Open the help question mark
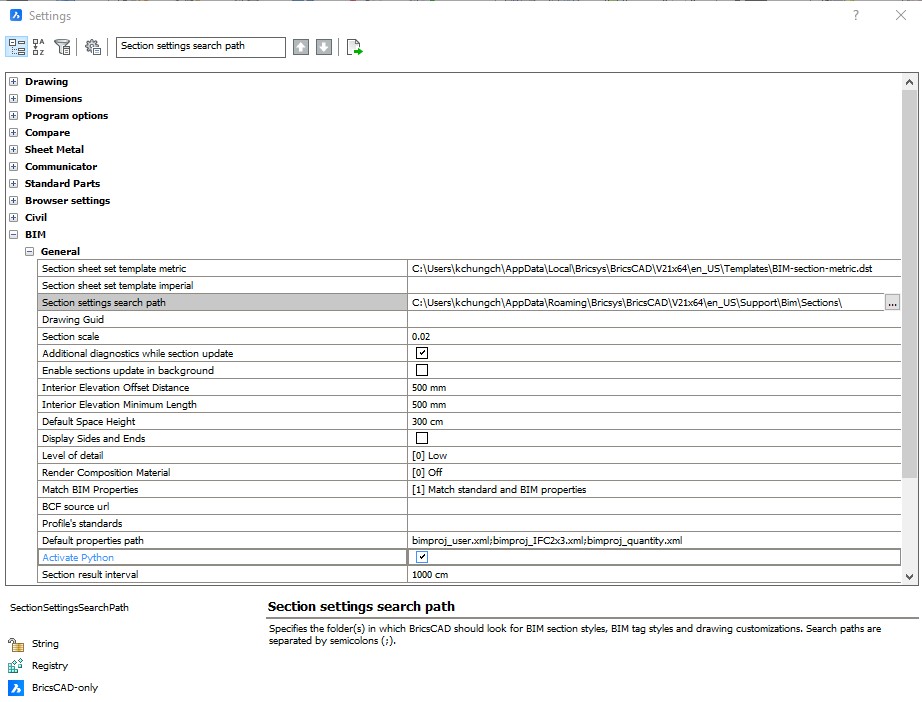Screen dimensions: 922x702 tap(856, 15)
